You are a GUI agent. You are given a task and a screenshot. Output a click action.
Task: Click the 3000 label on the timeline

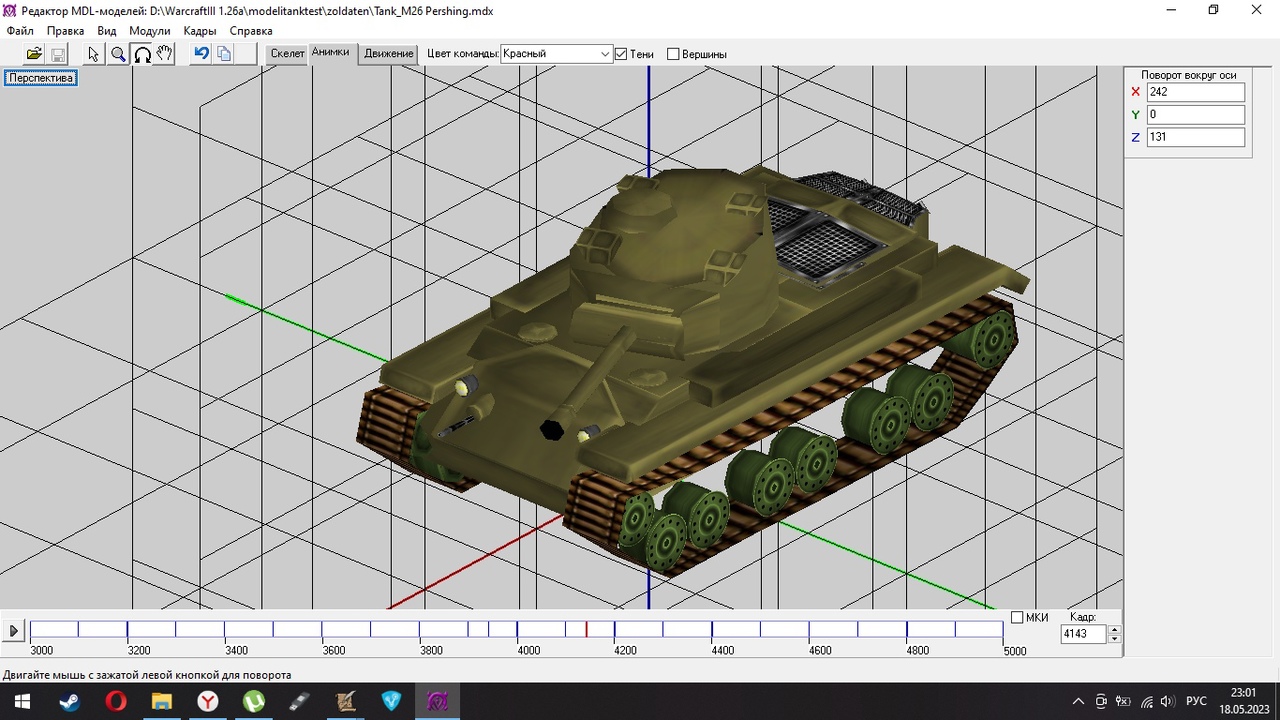[42, 650]
